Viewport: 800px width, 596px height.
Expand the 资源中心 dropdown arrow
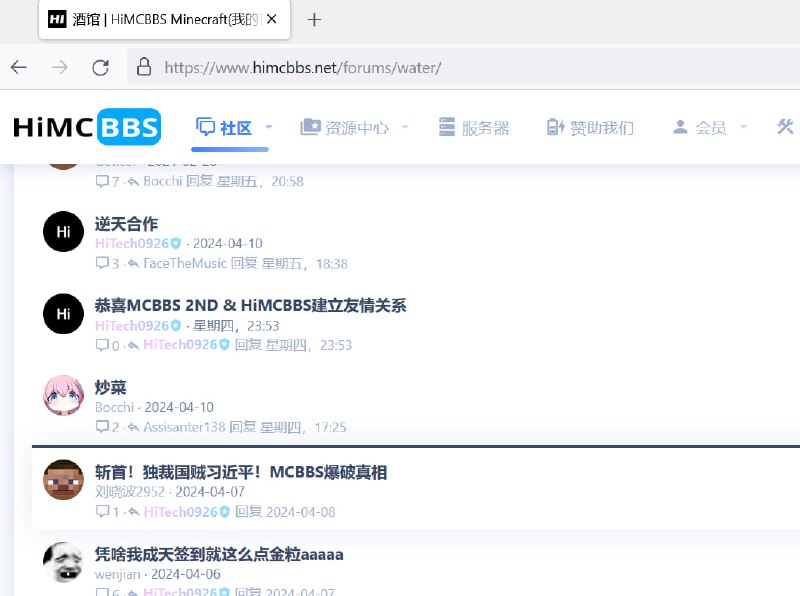tap(405, 128)
